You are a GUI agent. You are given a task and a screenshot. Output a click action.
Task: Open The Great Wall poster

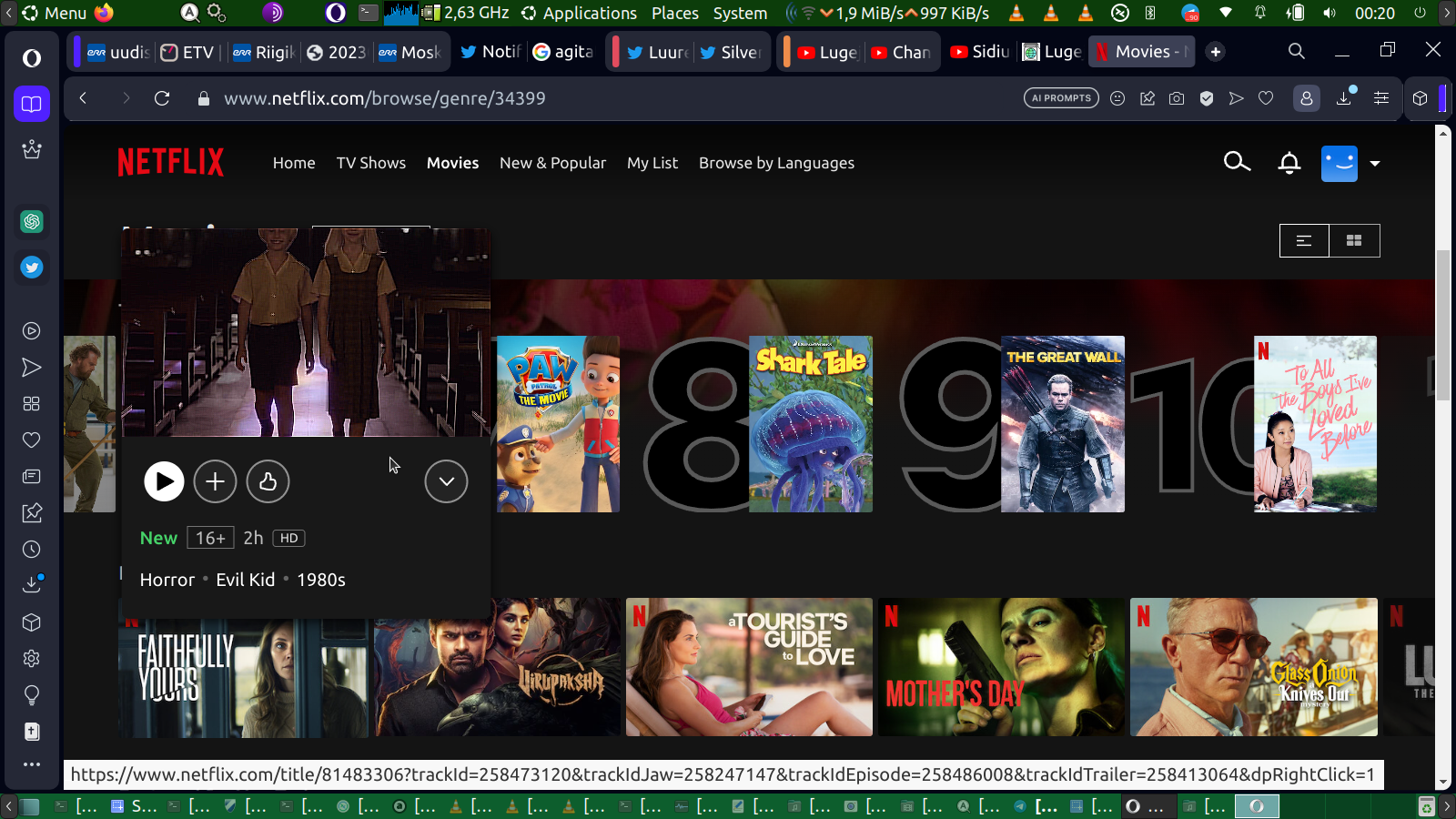[x=1063, y=424]
